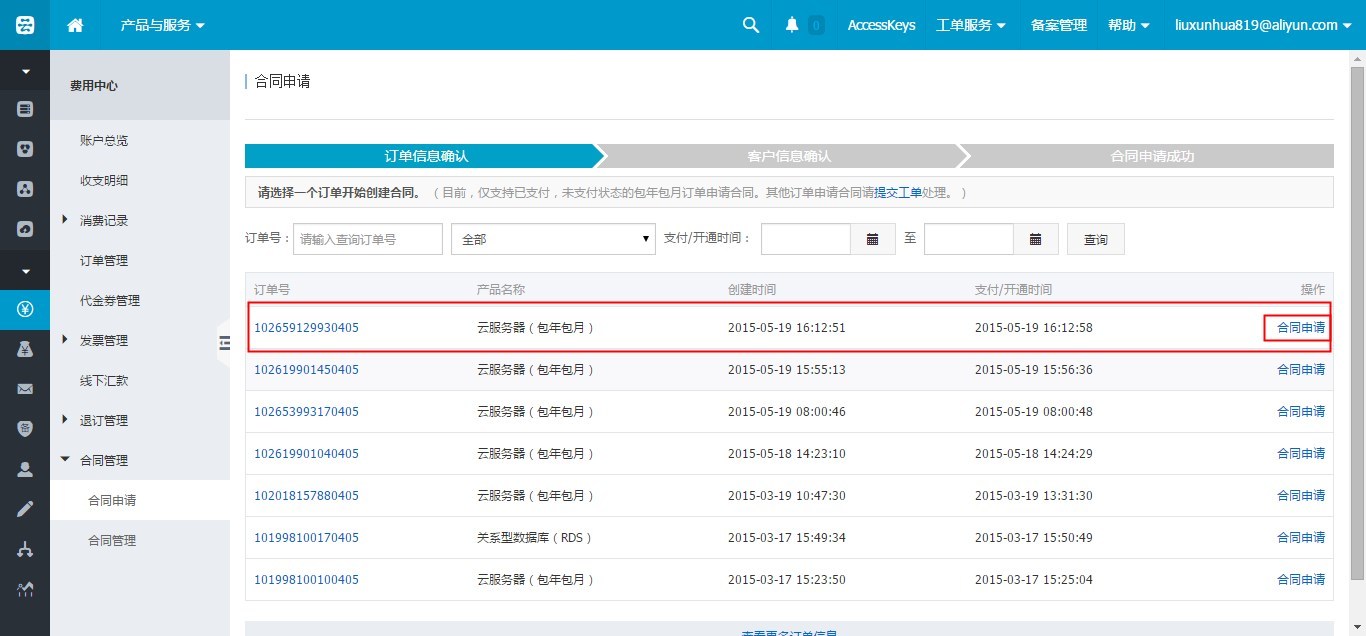Open search via the magnifier icon
This screenshot has height=636, width=1366.
[751, 25]
